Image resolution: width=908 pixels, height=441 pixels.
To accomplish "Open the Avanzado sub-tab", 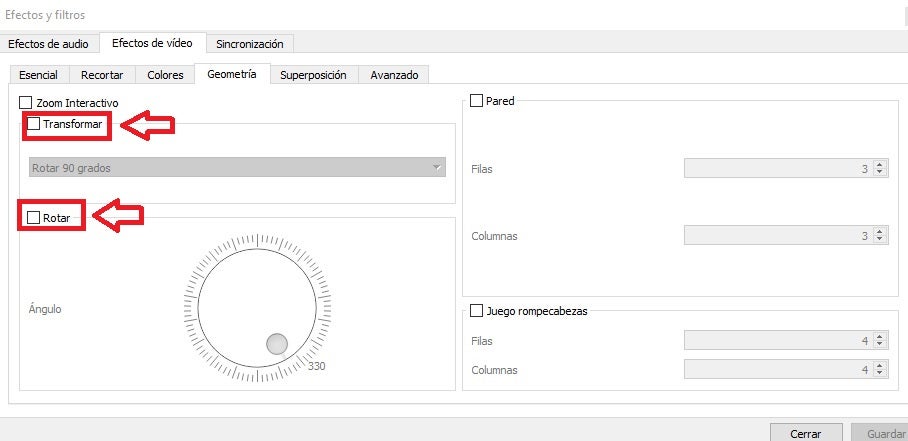I will [394, 75].
